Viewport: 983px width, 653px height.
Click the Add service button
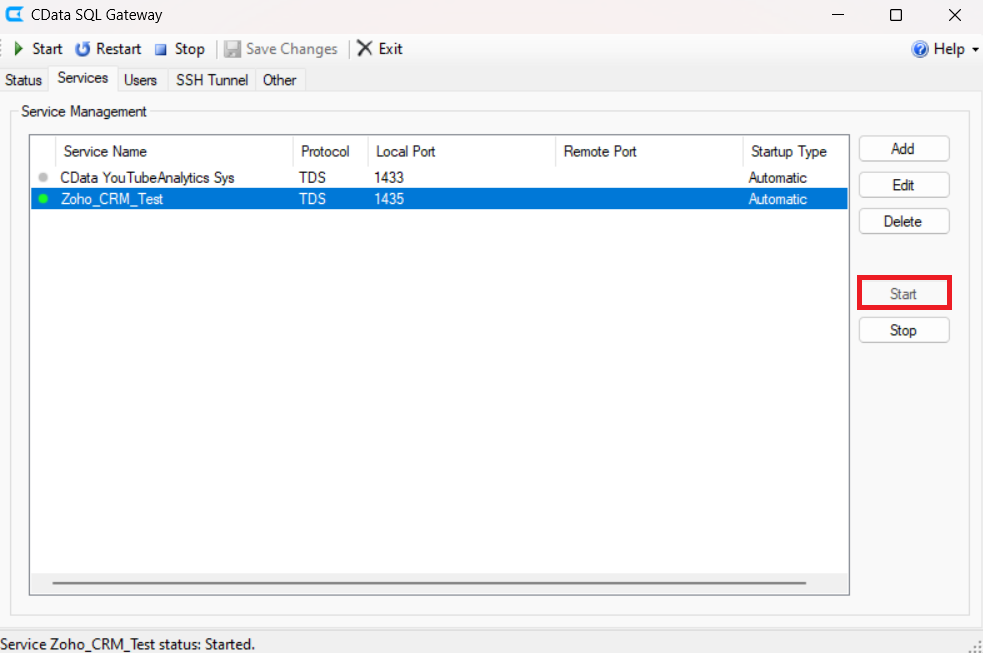click(x=903, y=149)
